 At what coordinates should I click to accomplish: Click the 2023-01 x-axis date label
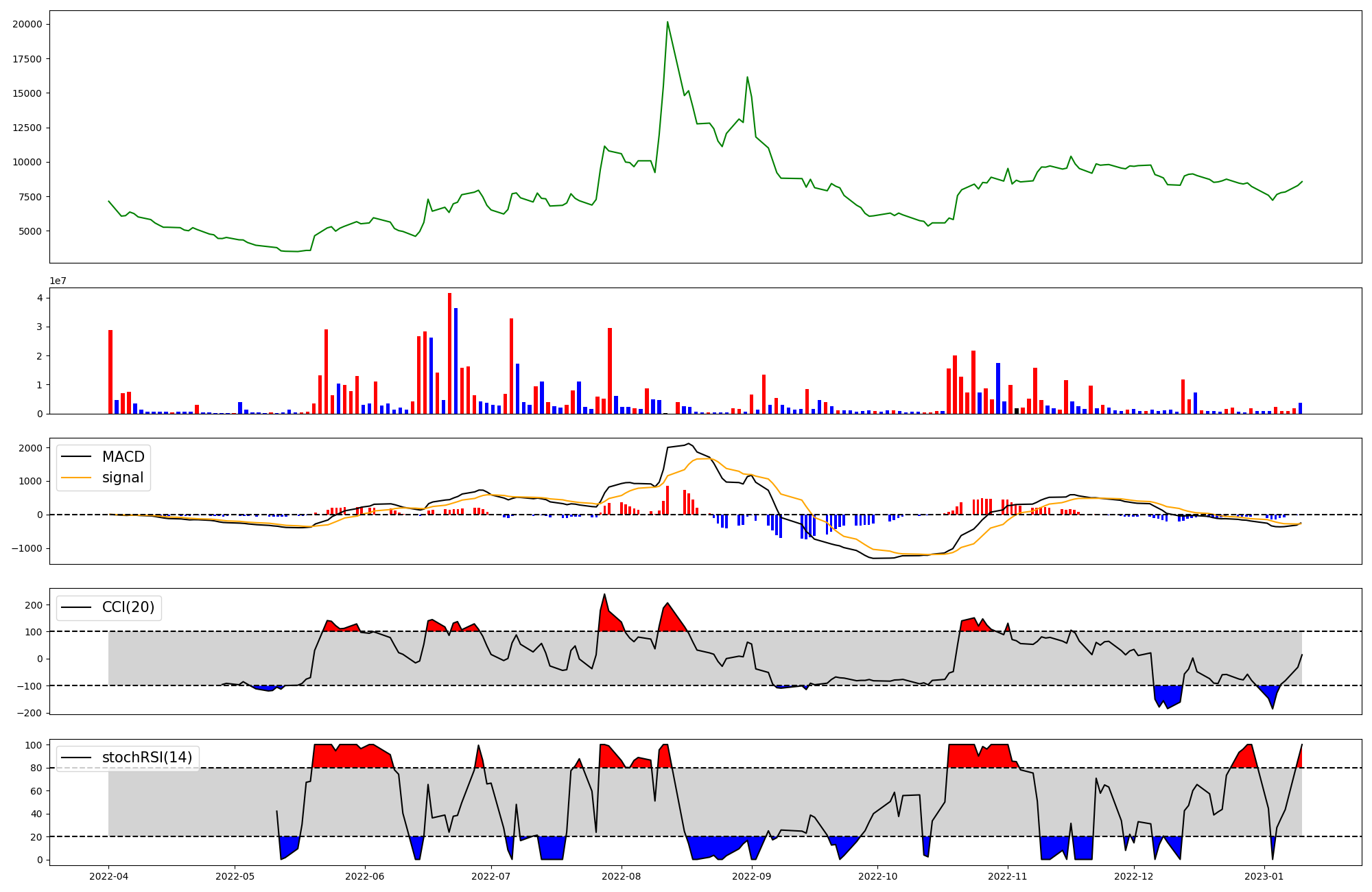pos(1264,876)
